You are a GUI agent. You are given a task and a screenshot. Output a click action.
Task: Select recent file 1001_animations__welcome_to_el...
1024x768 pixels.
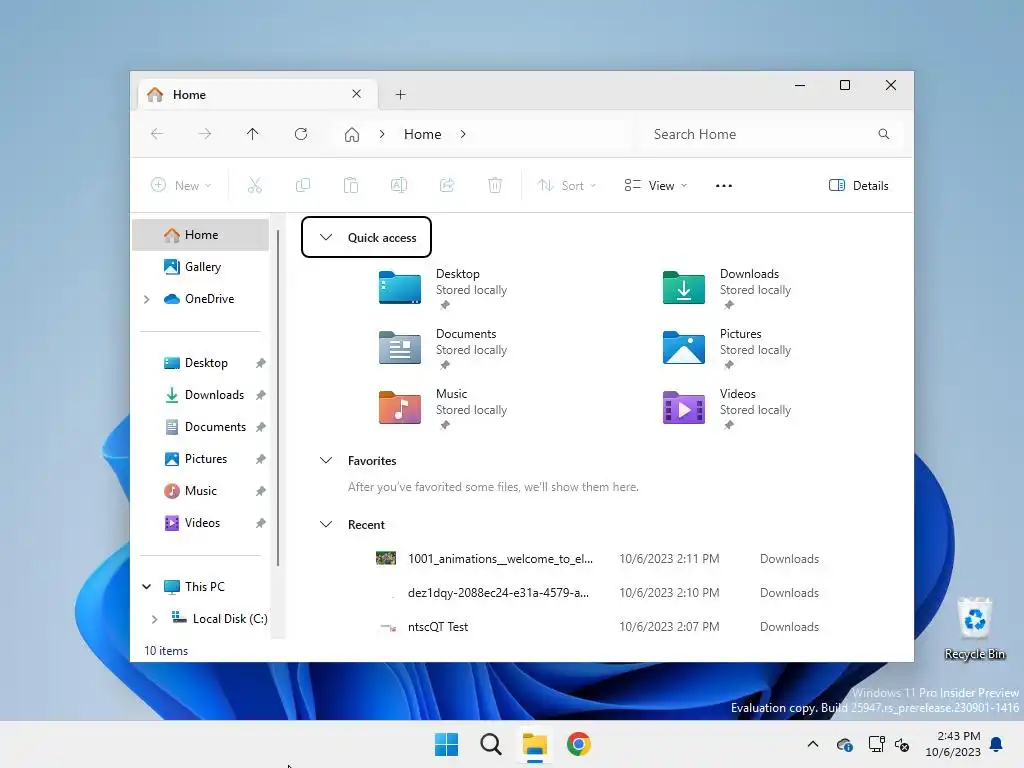click(500, 559)
